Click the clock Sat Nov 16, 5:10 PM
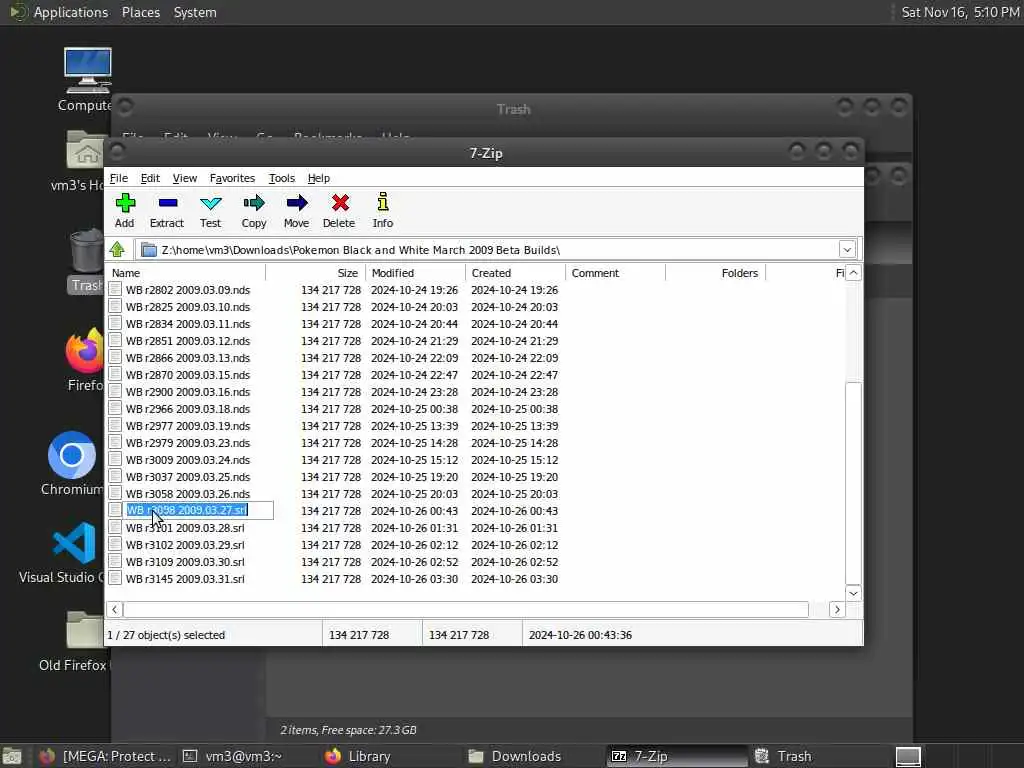 click(x=960, y=12)
